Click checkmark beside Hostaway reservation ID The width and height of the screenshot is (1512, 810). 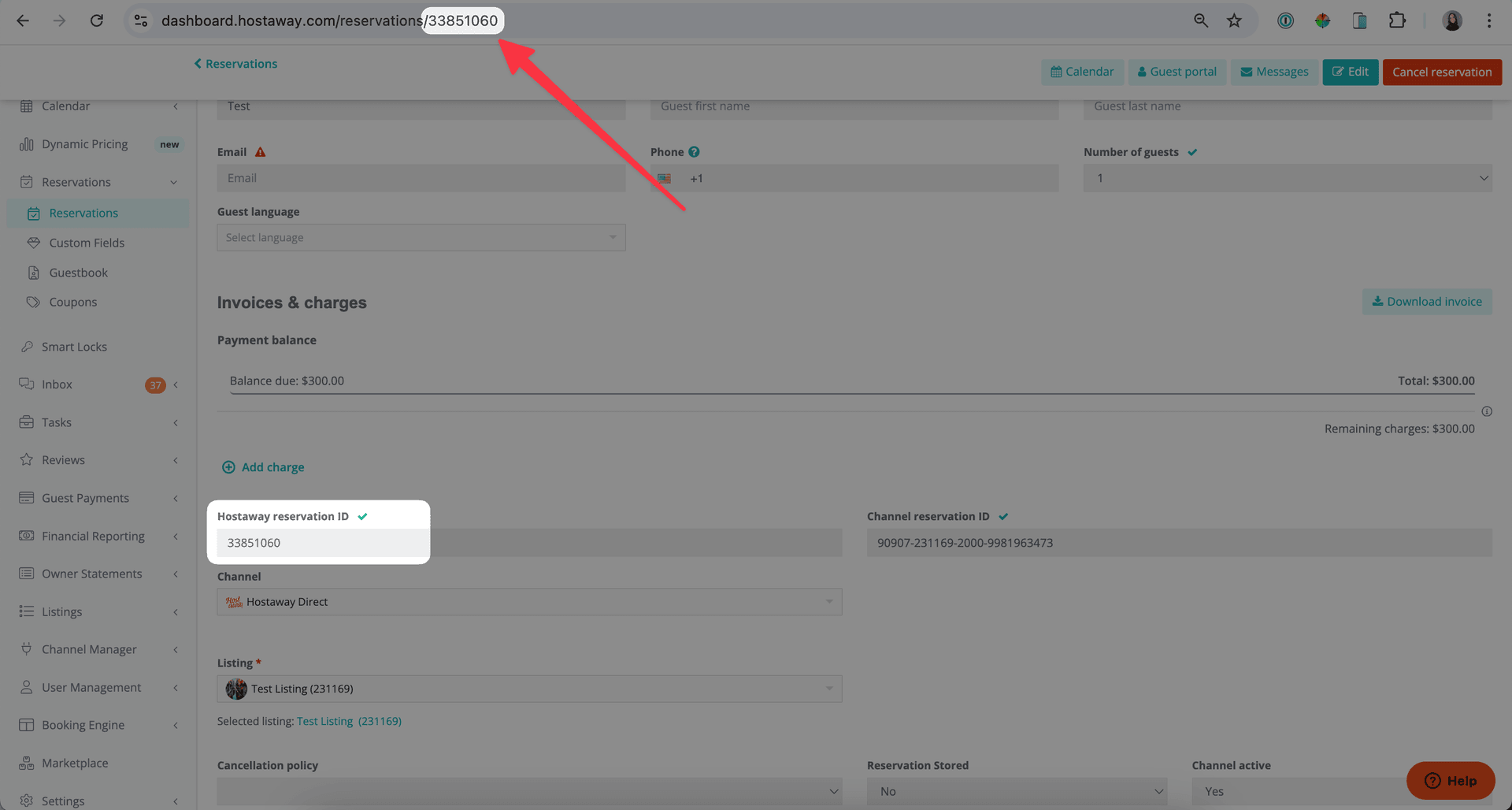coord(362,517)
